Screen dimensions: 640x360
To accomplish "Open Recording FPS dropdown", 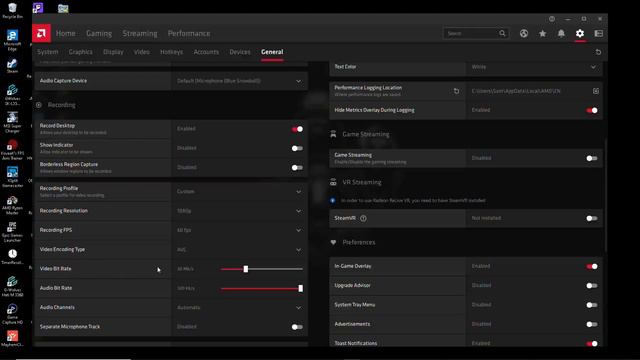I will [239, 230].
